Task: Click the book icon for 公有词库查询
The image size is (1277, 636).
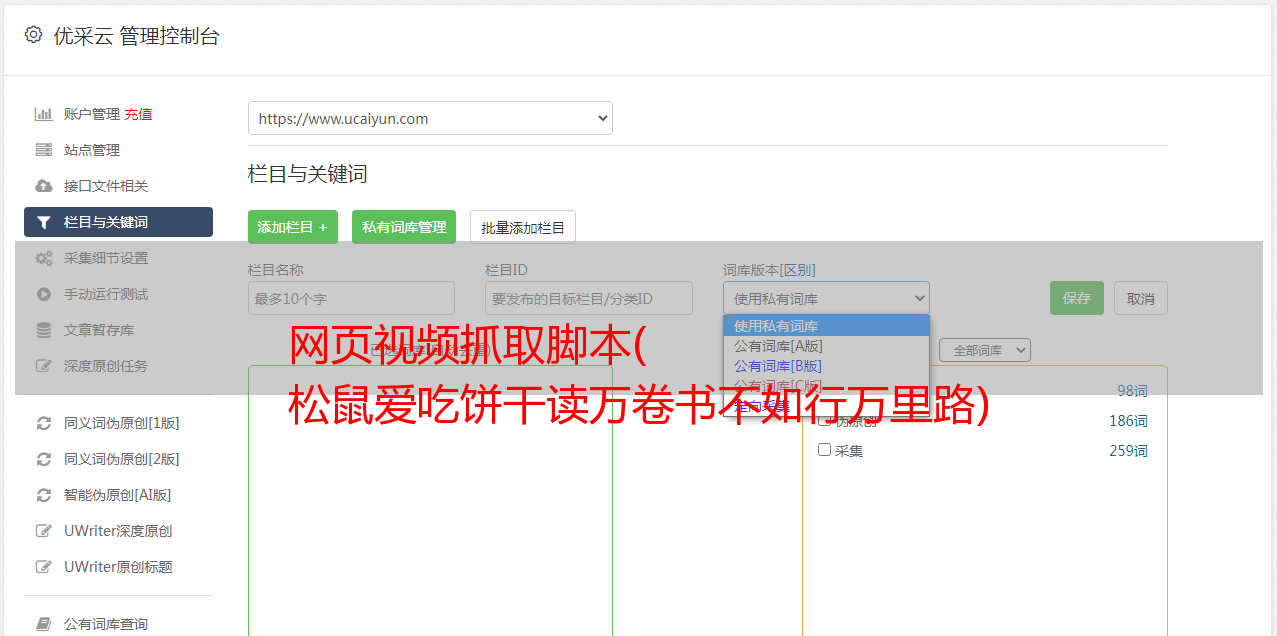Action: 44,624
